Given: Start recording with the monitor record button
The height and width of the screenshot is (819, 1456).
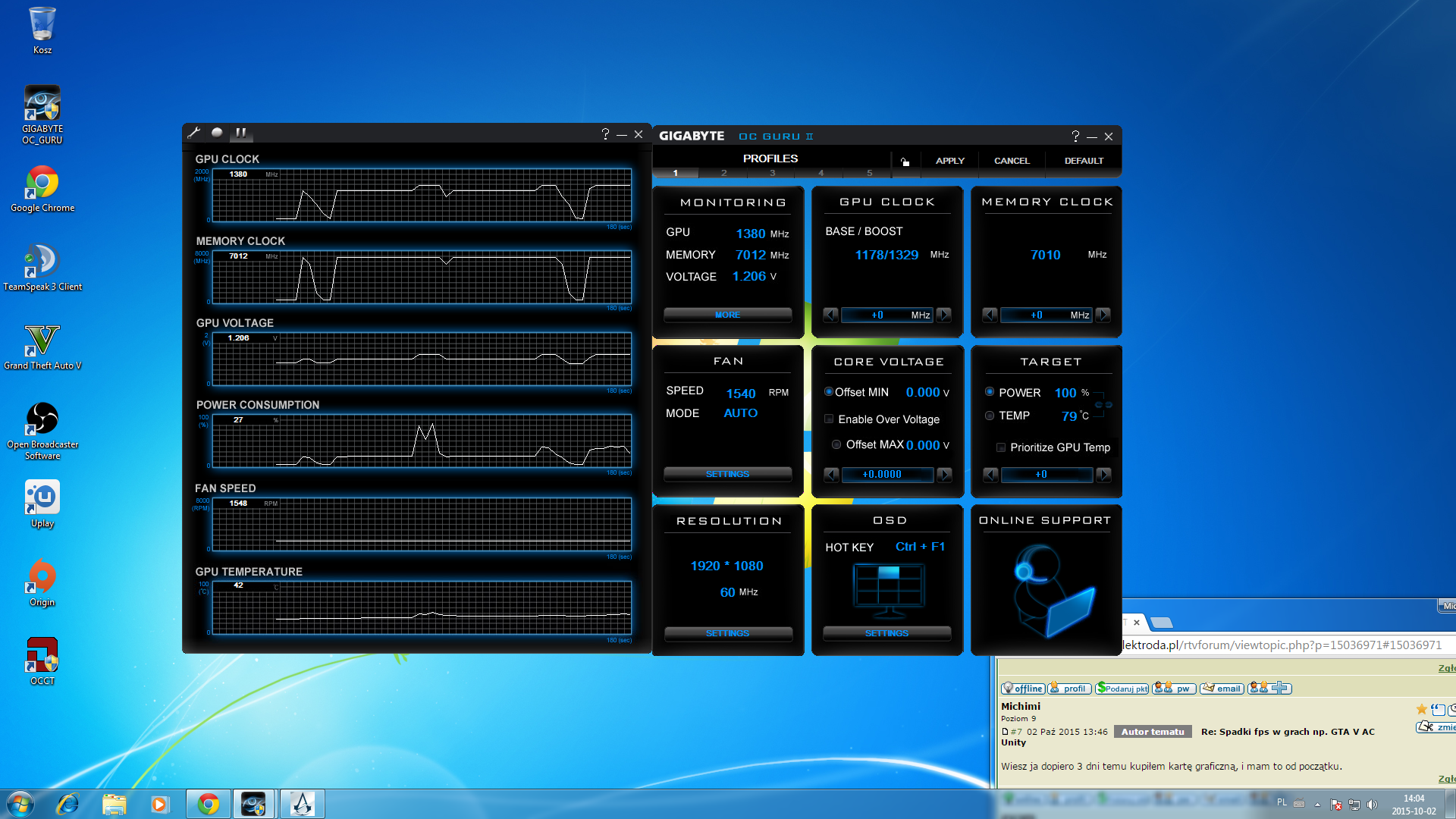Looking at the screenshot, I should pos(217,133).
